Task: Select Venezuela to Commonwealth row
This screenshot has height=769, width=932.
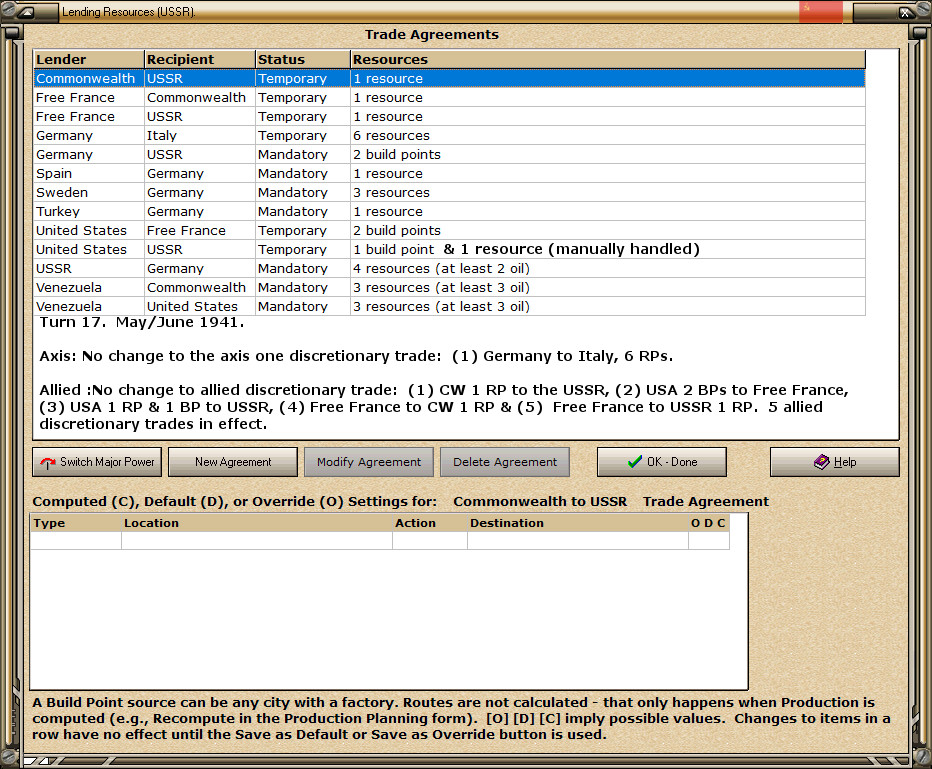Action: 449,288
